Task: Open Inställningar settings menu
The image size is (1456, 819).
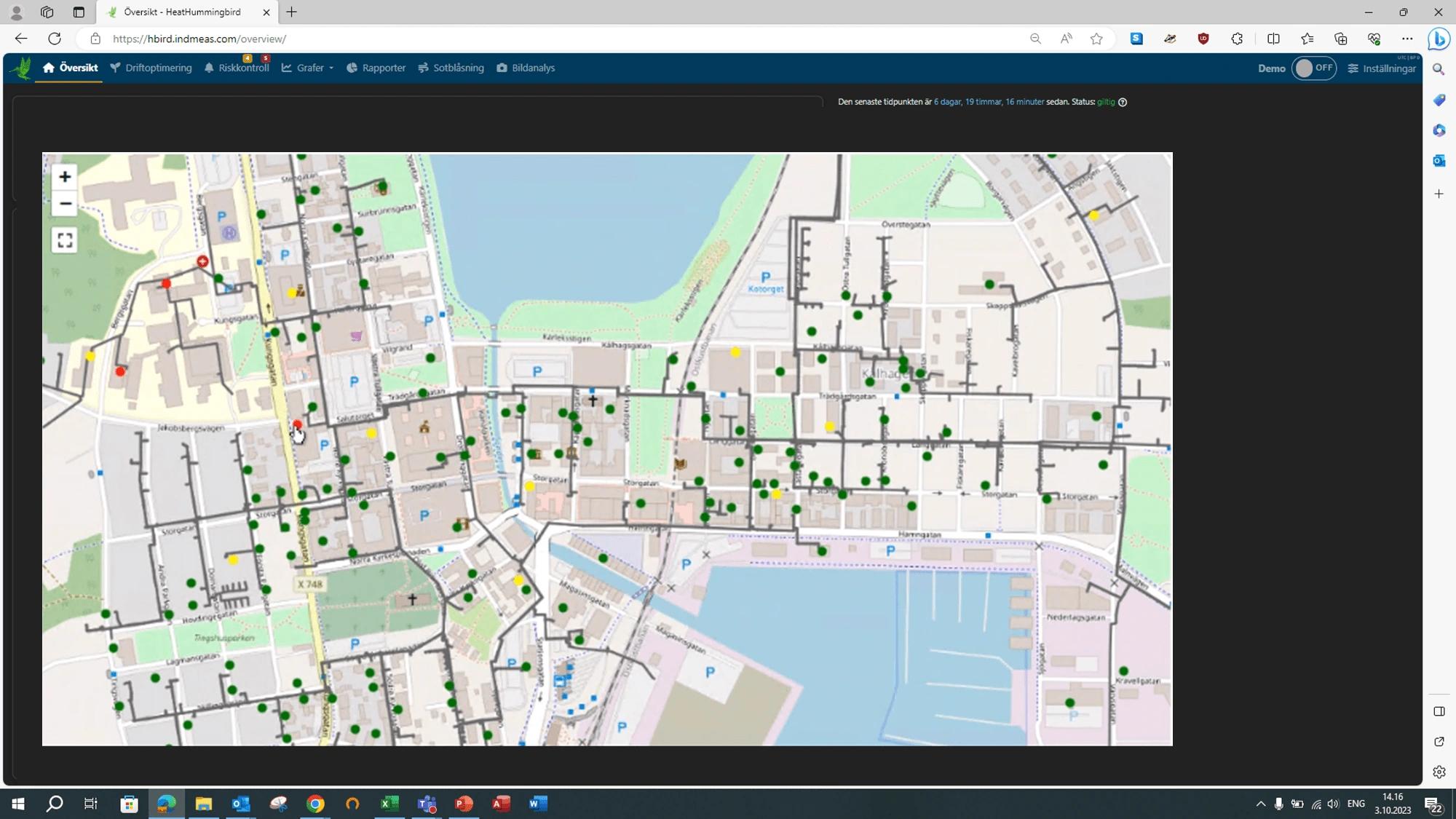Action: [x=1382, y=68]
